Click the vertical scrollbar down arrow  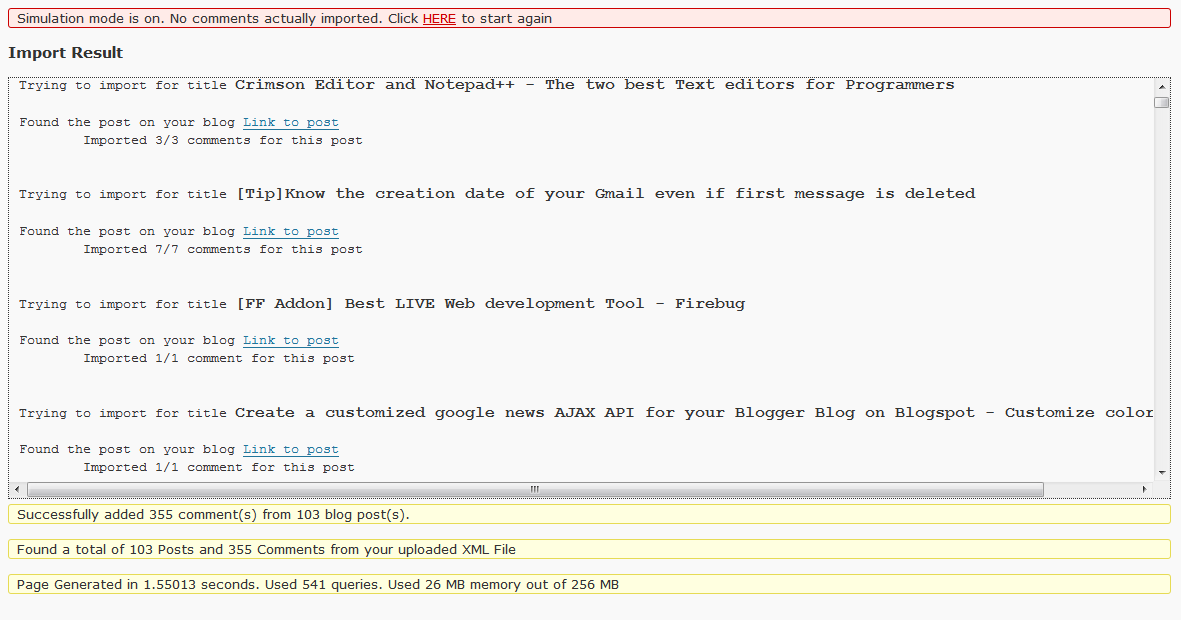coord(1162,473)
